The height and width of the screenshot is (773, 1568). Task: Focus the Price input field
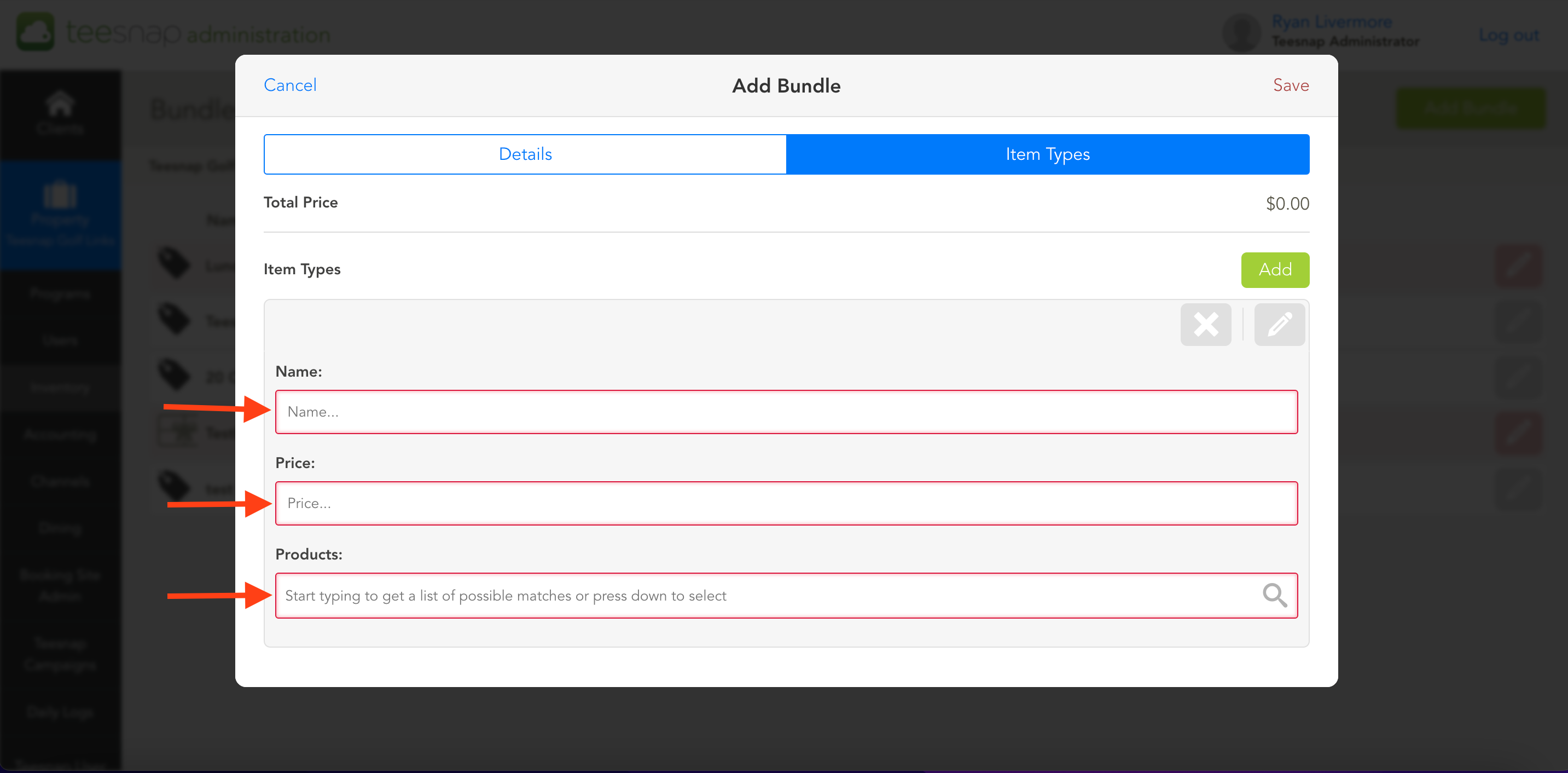pyautogui.click(x=786, y=503)
